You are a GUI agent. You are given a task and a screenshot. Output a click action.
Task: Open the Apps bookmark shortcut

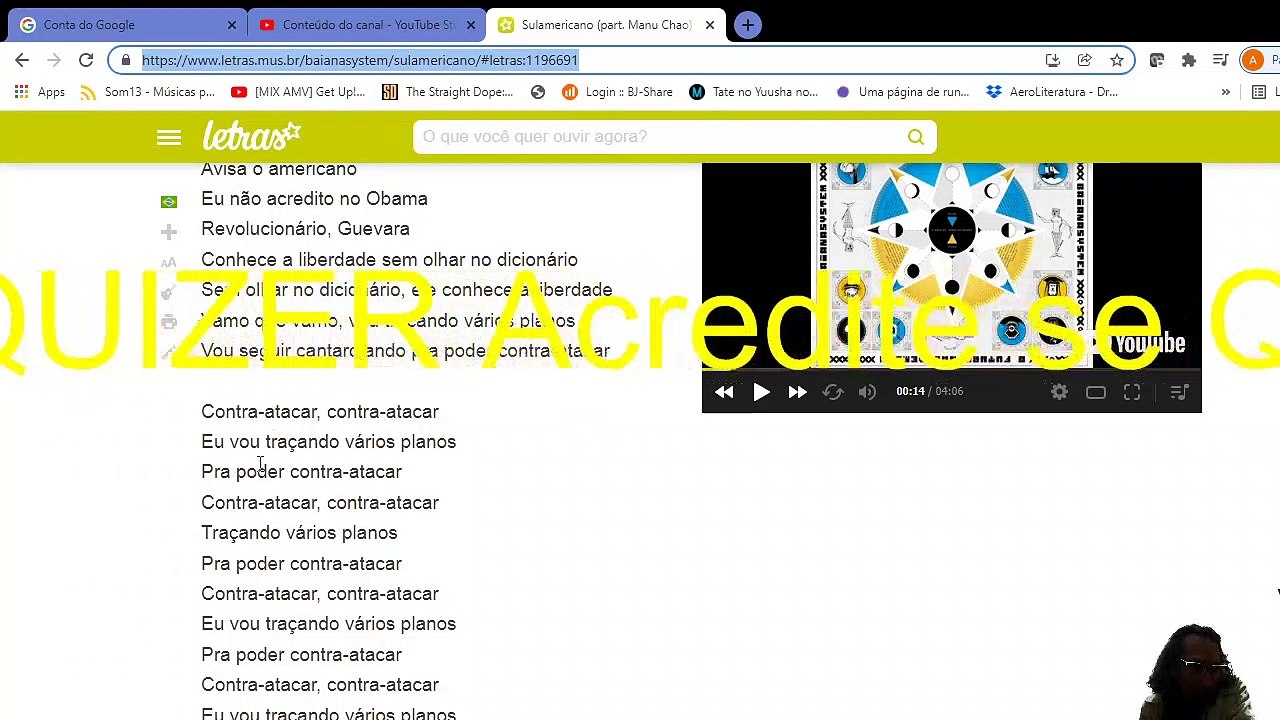(x=40, y=92)
